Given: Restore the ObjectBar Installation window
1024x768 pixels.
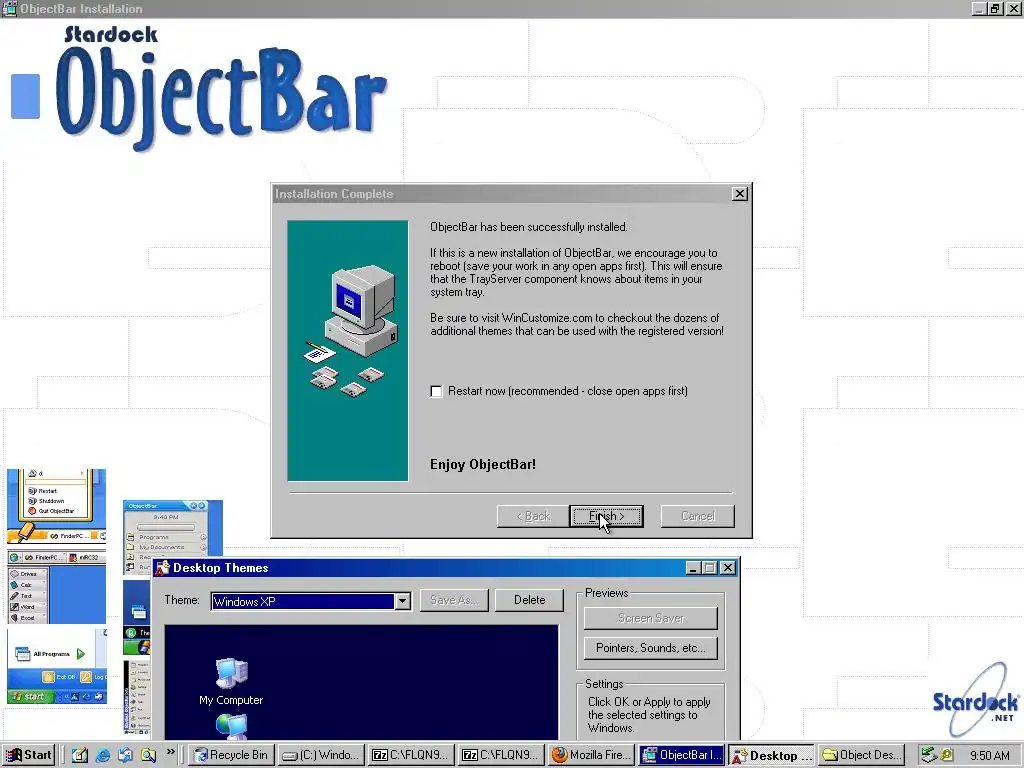Looking at the screenshot, I should (x=995, y=8).
